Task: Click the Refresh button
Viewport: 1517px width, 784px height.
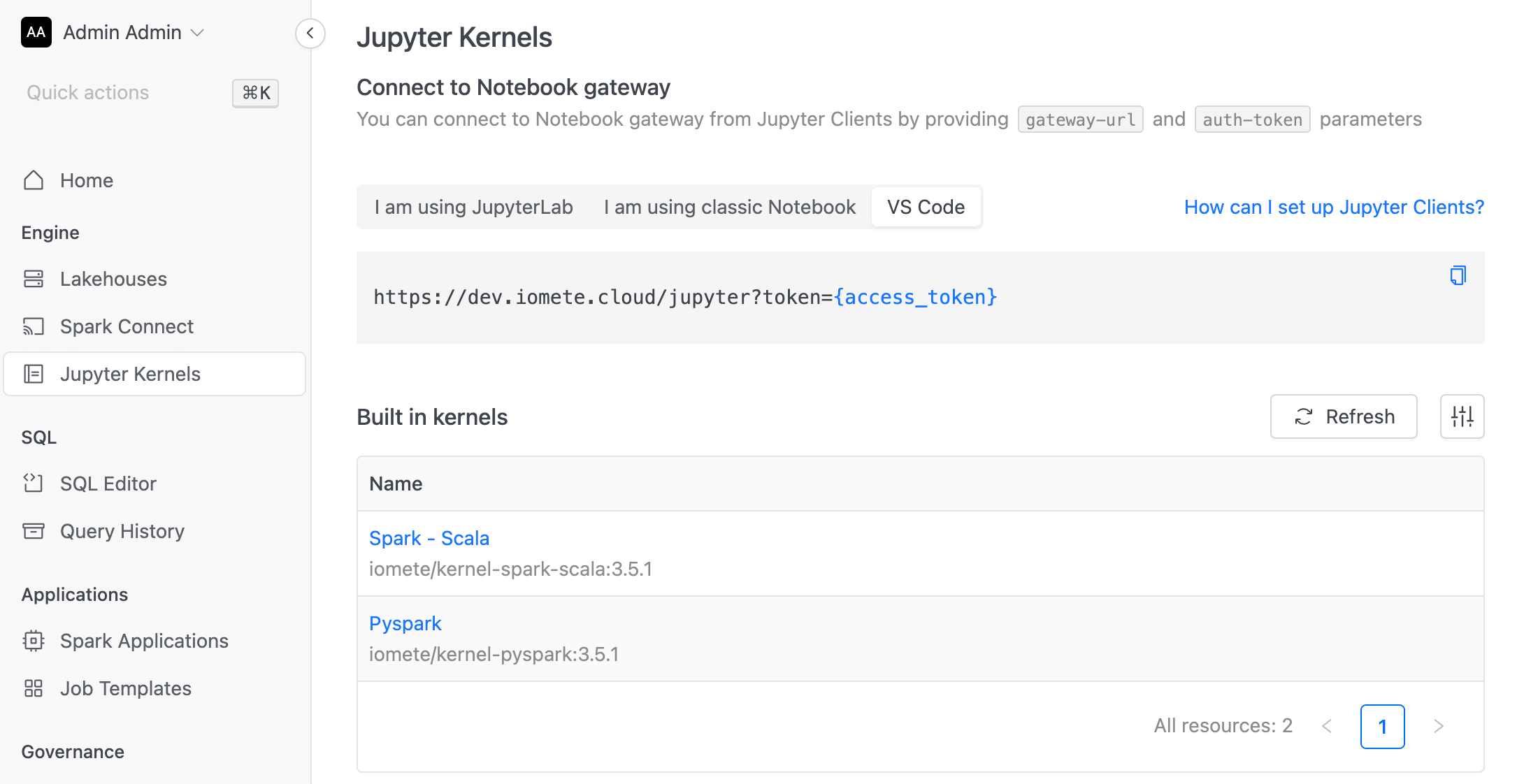Action: pyautogui.click(x=1343, y=416)
